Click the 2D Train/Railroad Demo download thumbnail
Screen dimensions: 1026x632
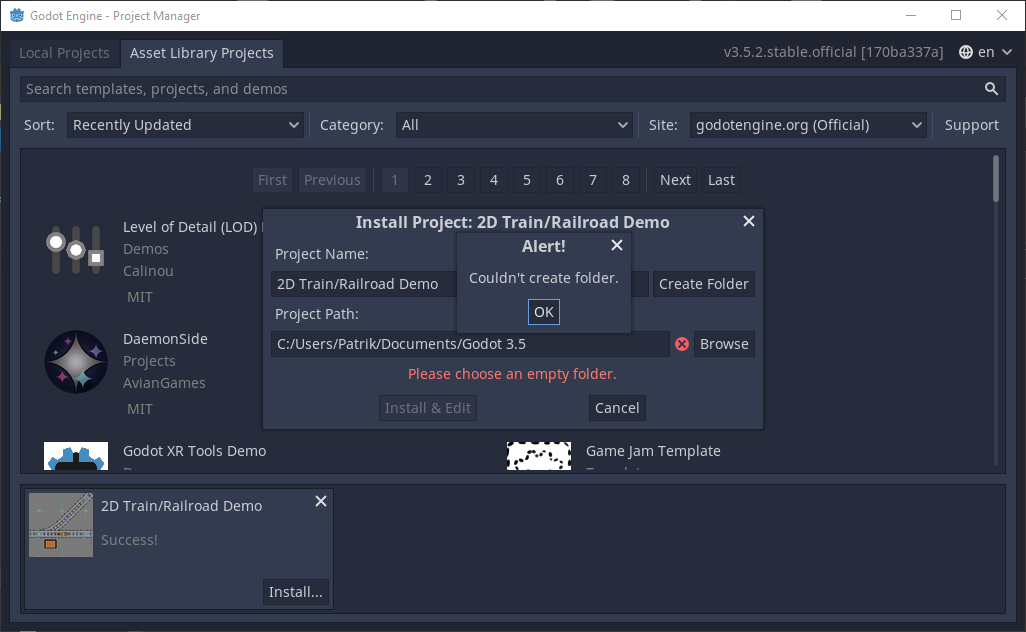click(61, 525)
